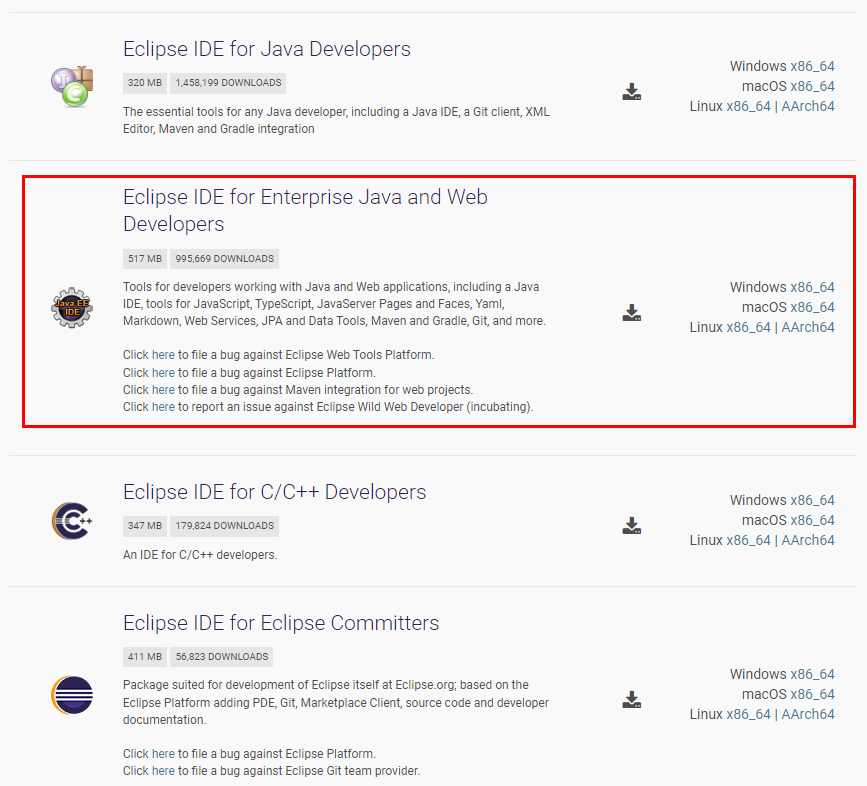
Task: Click 'here' to file Maven integration bug
Action: click(x=163, y=390)
